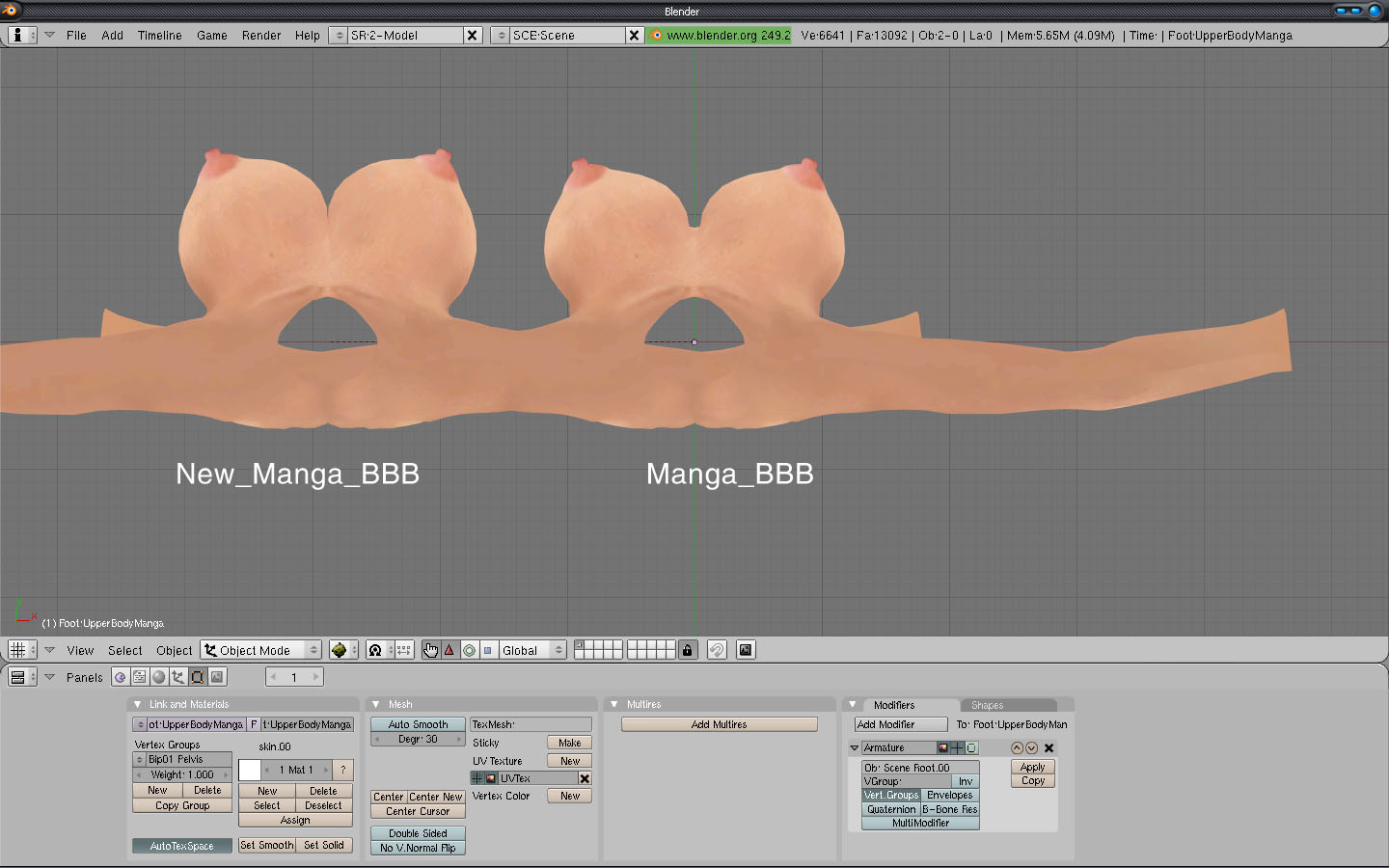Click the layer lock icon
The height and width of the screenshot is (868, 1389).
point(687,650)
